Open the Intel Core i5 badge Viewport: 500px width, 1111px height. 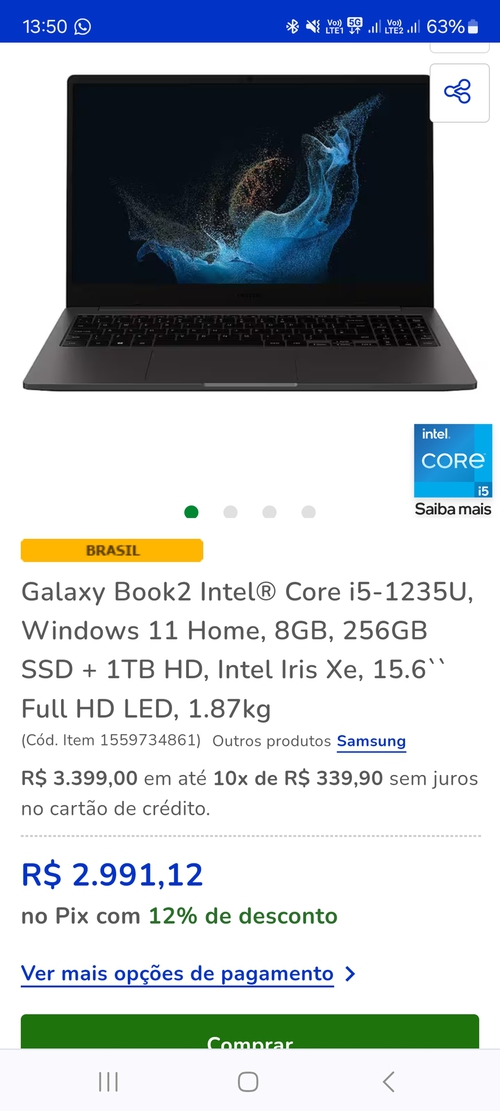453,461
